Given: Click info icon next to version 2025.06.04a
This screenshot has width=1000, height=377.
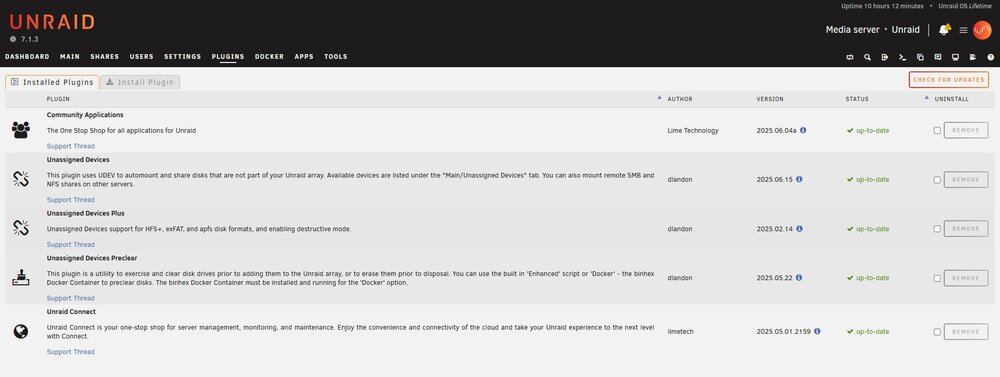Looking at the screenshot, I should (803, 130).
